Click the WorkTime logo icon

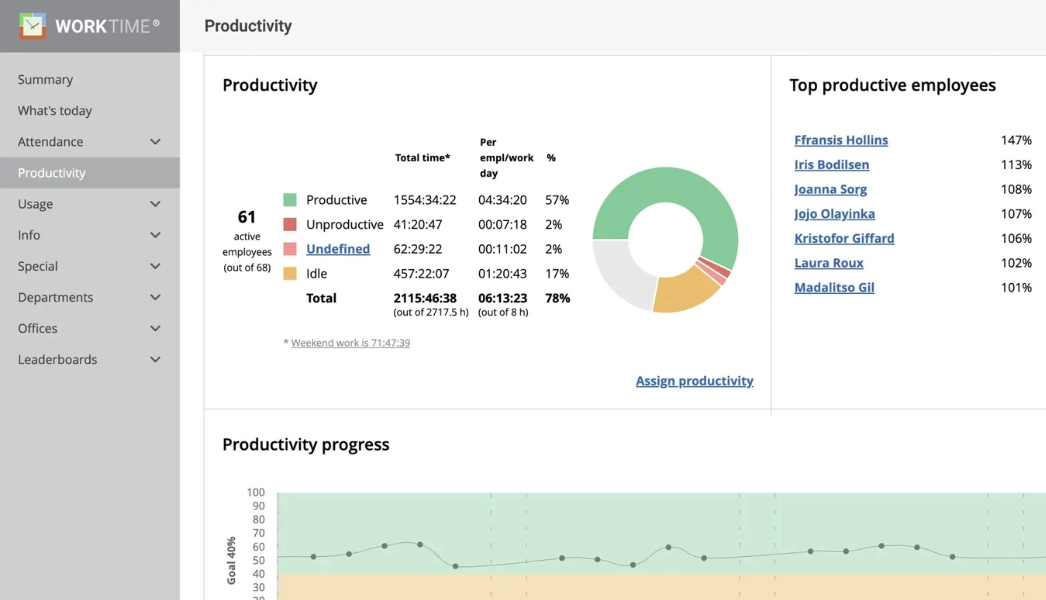[33, 26]
